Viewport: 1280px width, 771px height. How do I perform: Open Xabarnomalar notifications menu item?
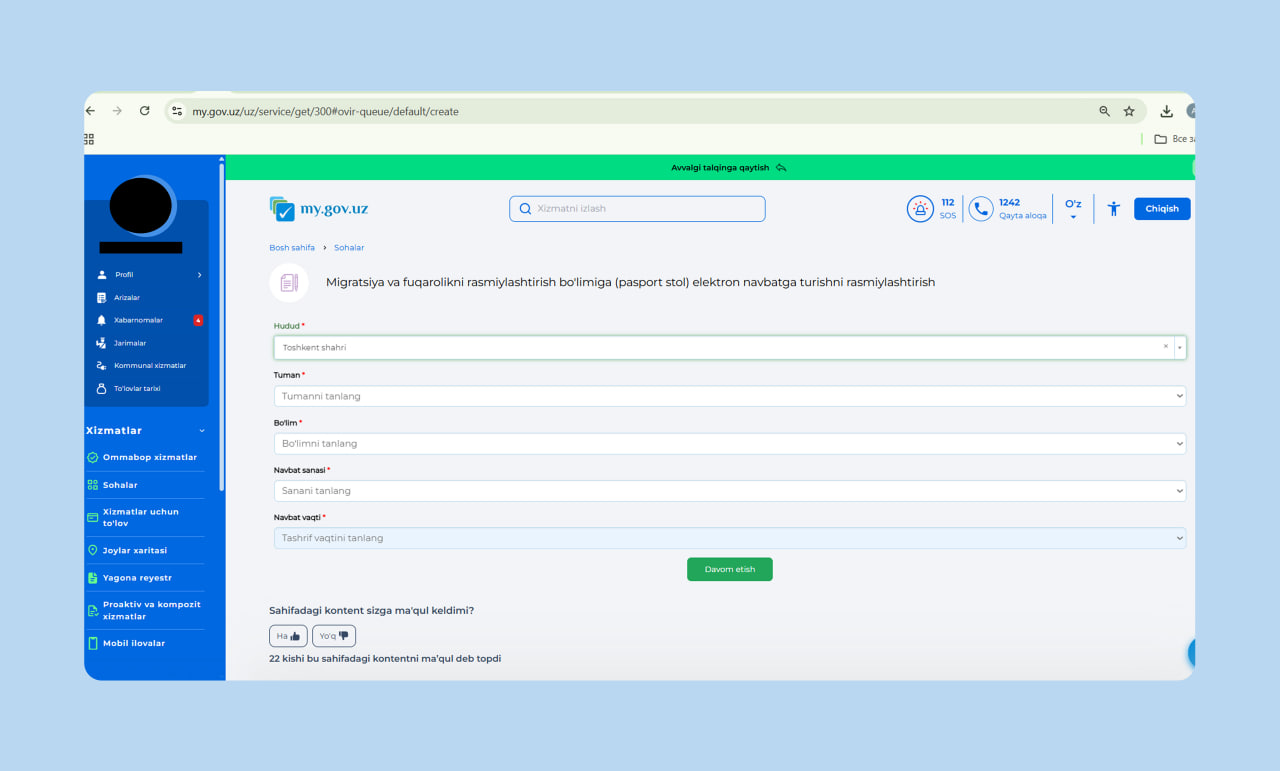[138, 320]
